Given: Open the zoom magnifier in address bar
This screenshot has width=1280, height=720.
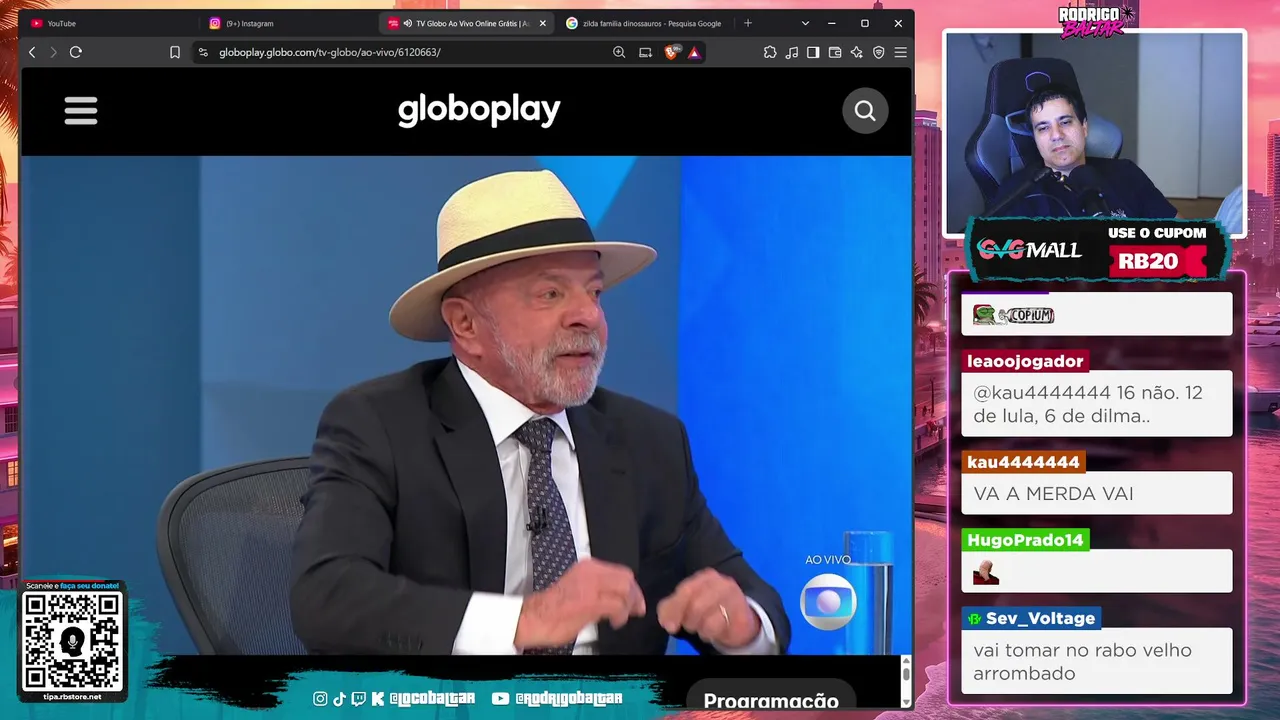Looking at the screenshot, I should (619, 52).
